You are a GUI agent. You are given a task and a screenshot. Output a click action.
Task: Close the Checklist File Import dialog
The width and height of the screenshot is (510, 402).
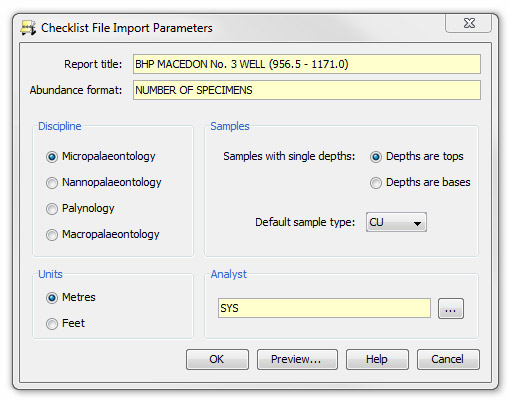[x=468, y=23]
